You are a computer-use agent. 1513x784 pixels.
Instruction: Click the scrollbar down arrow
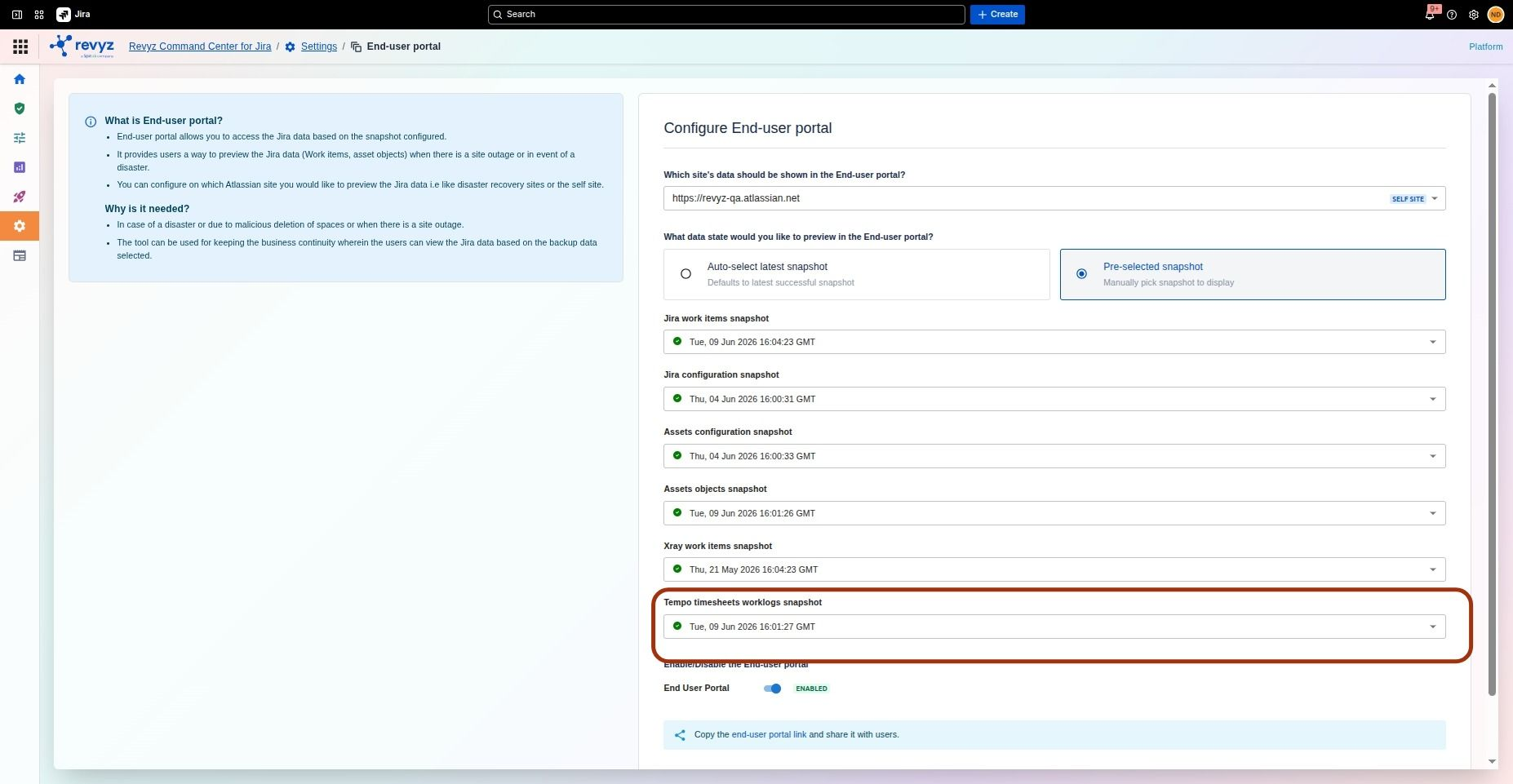pos(1492,762)
